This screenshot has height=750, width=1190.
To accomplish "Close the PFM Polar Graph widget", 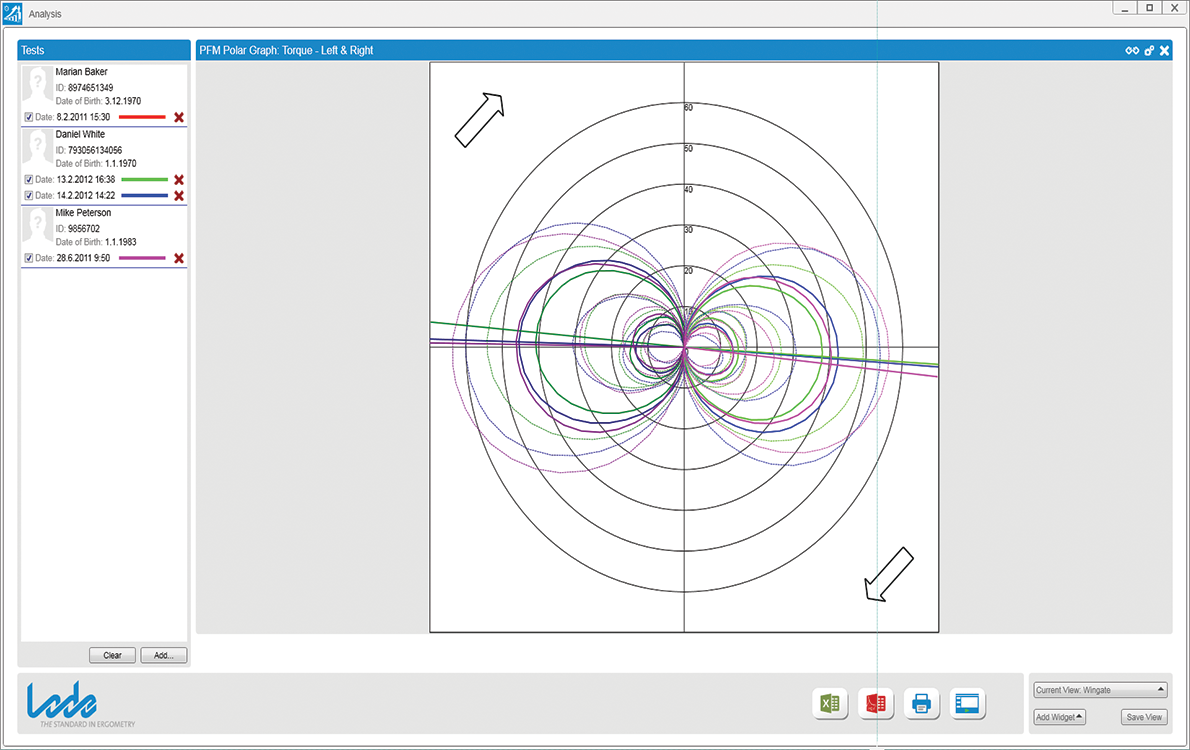I will (1164, 51).
